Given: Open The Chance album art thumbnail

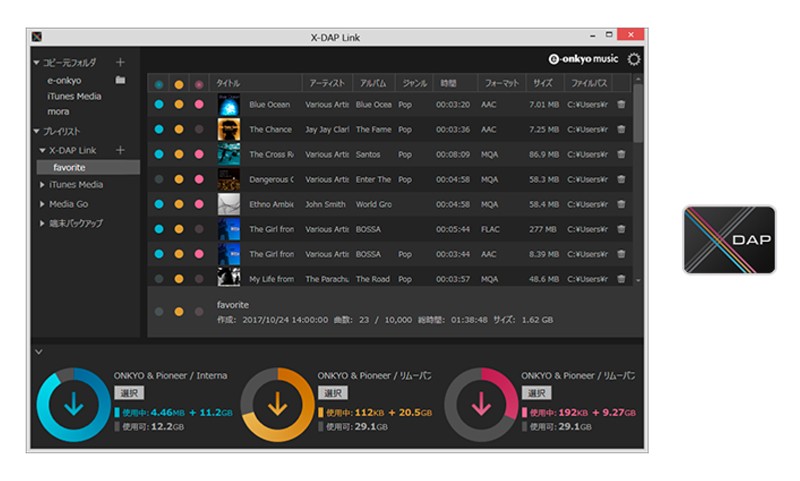Looking at the screenshot, I should tap(229, 130).
